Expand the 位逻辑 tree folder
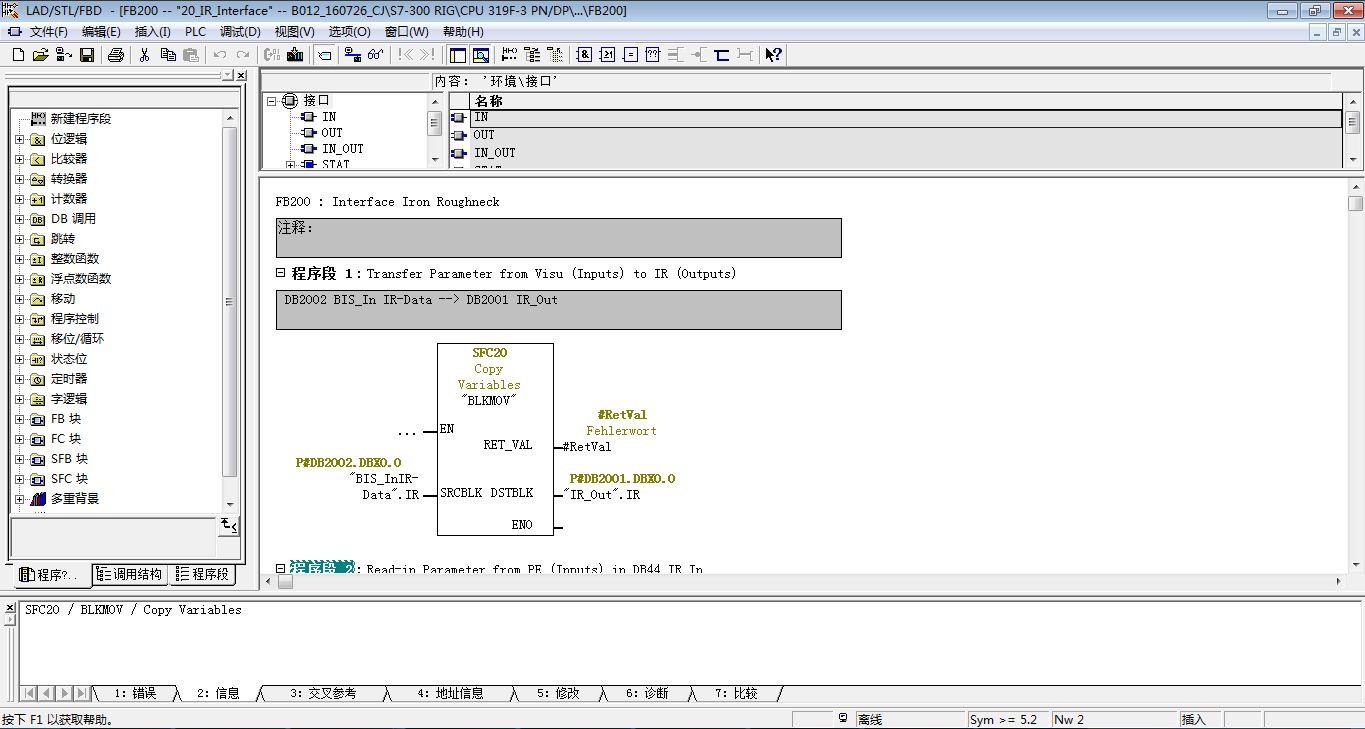 [20, 139]
